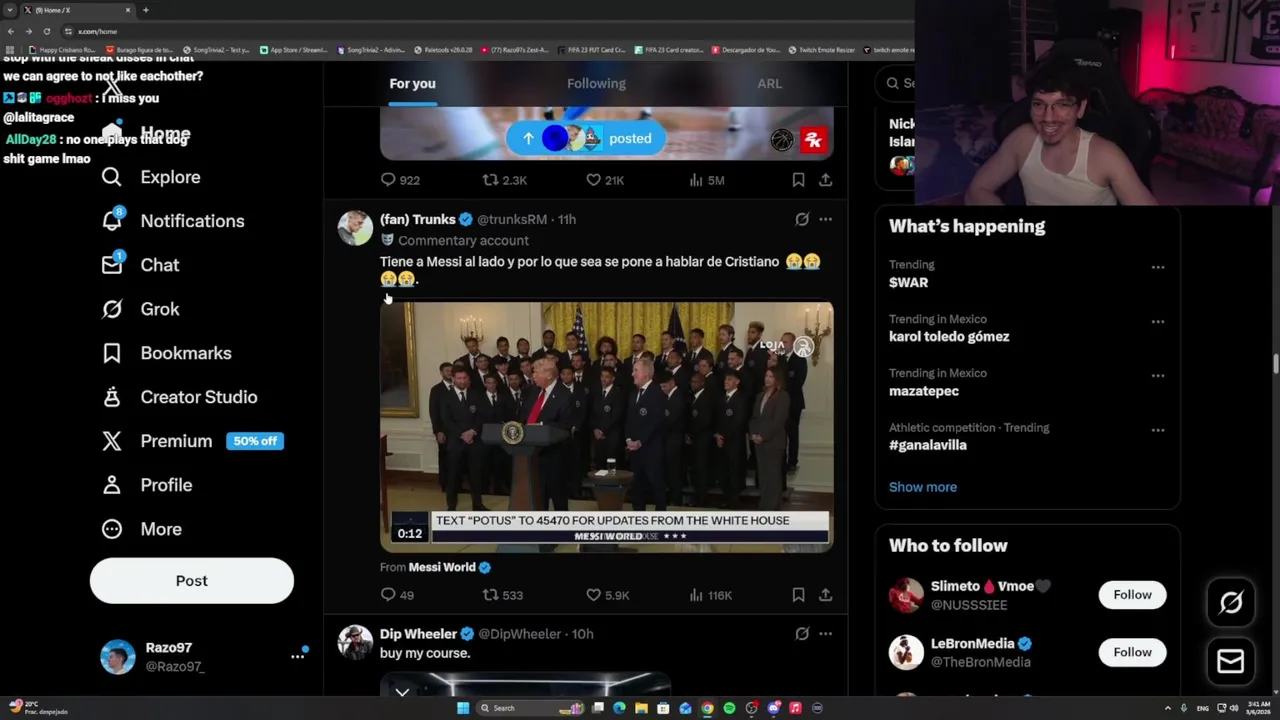Open options for the mazatepec trend
1280x720 pixels.
(1157, 375)
